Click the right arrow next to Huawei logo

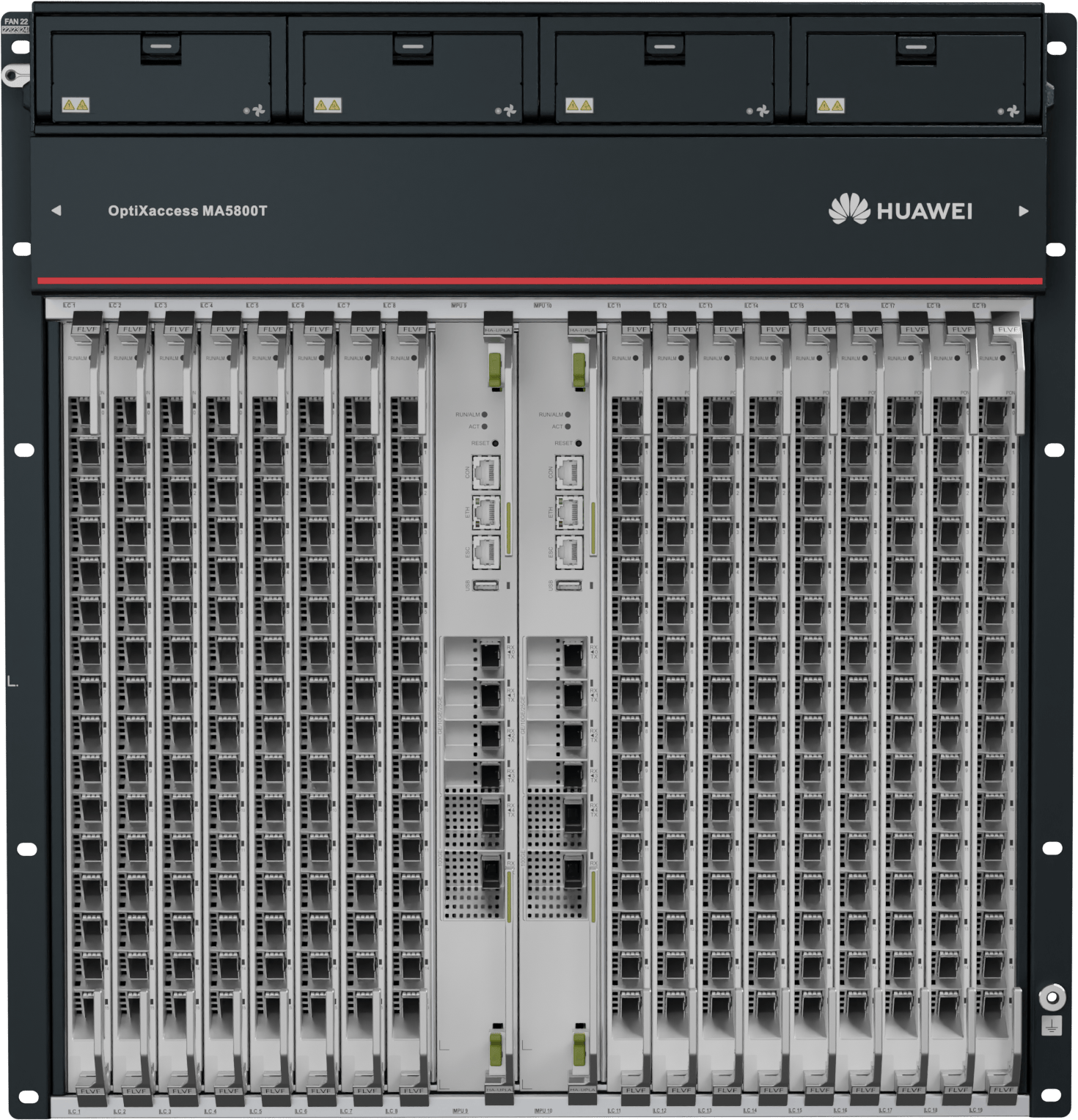[x=1024, y=211]
